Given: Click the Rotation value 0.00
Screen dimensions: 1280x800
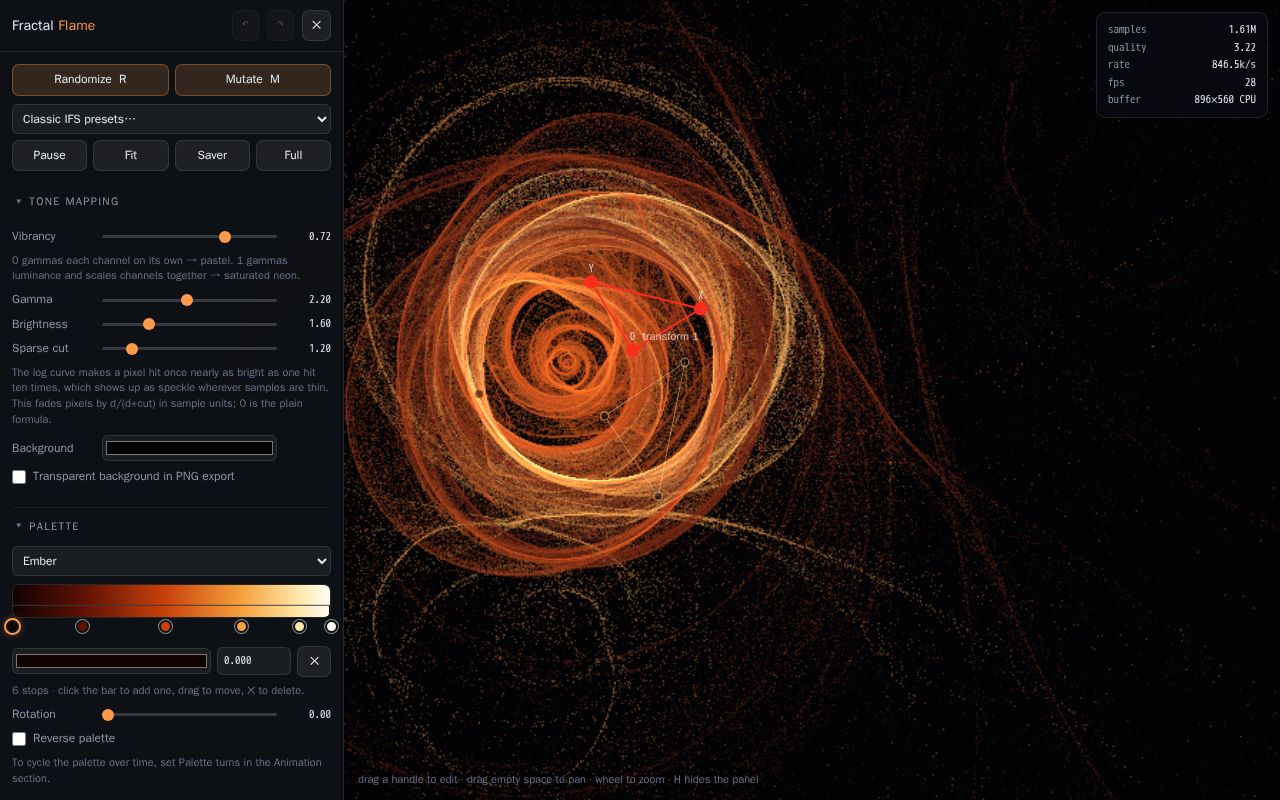Looking at the screenshot, I should (x=319, y=715).
